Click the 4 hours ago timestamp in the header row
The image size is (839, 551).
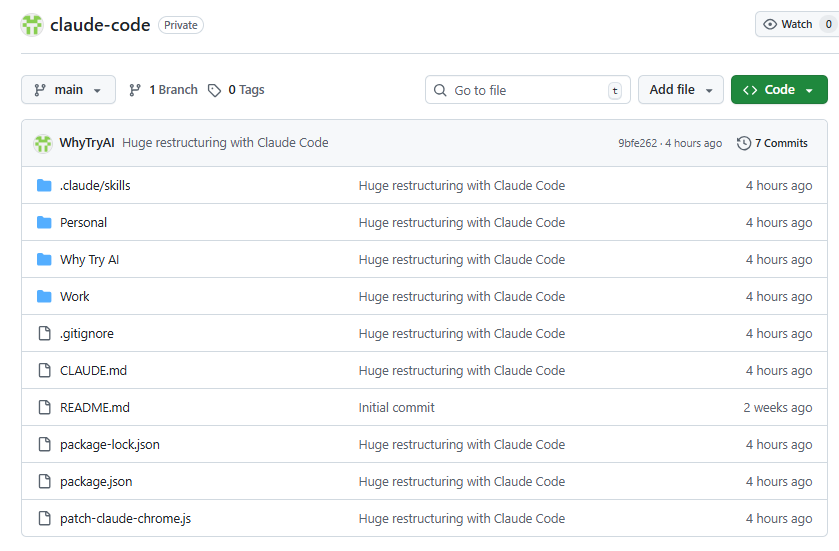coord(693,143)
